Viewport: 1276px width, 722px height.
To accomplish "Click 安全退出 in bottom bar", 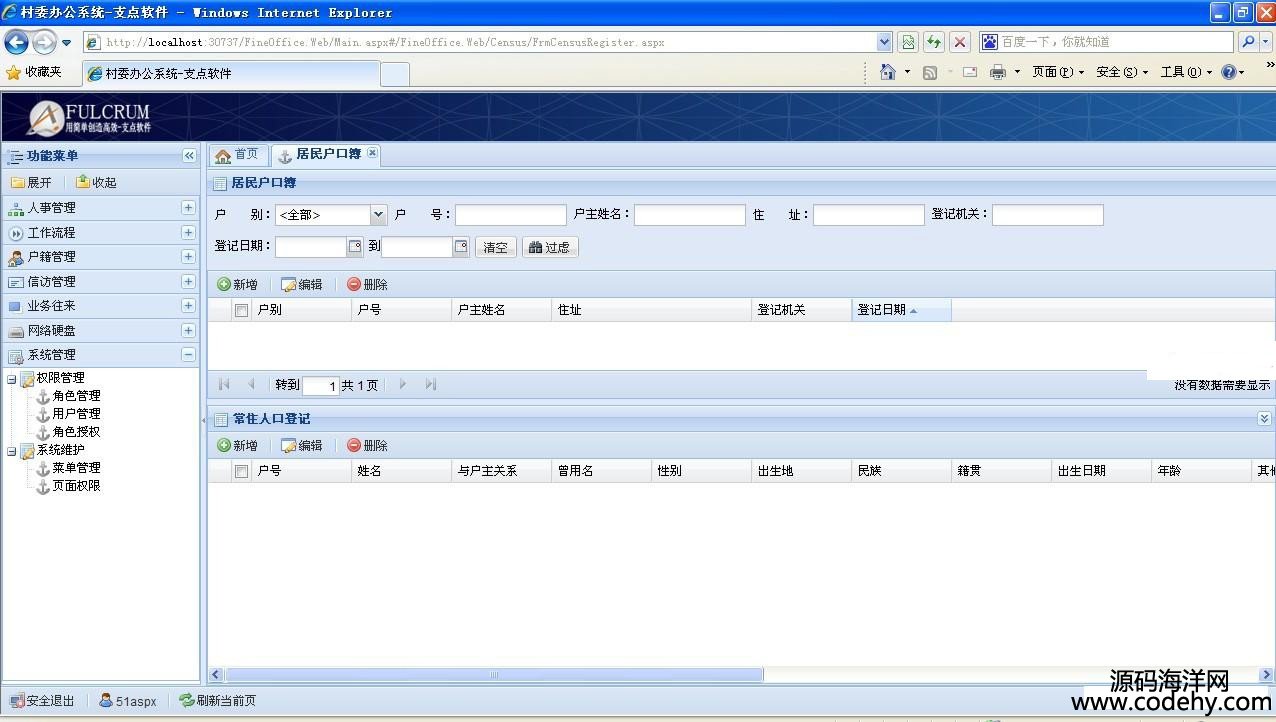I will pyautogui.click(x=43, y=701).
